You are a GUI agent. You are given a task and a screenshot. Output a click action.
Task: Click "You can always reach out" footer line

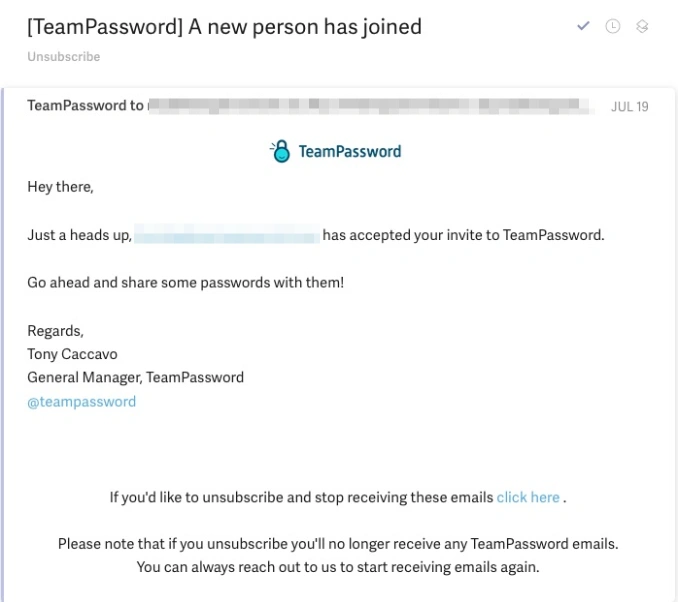point(338,567)
